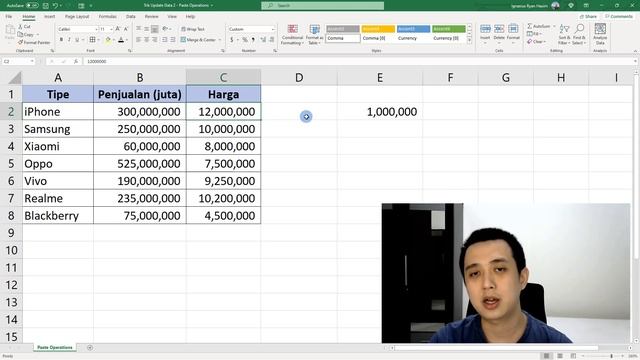Image resolution: width=640 pixels, height=360 pixels.
Task: Toggle the AutoSave switch
Action: (32, 6)
